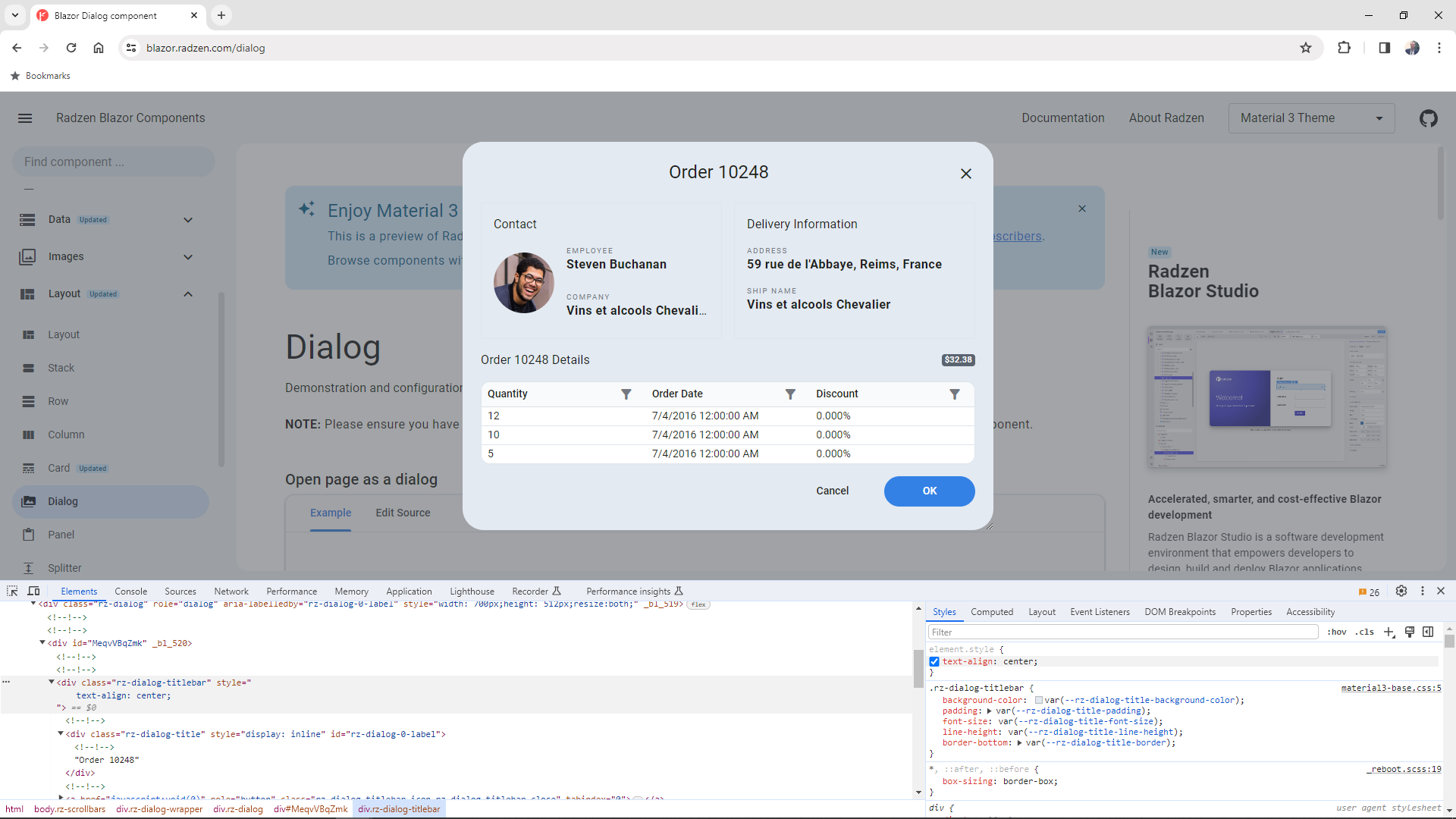Open the About Radzen link
Screen dimensions: 1456x819
1166,118
